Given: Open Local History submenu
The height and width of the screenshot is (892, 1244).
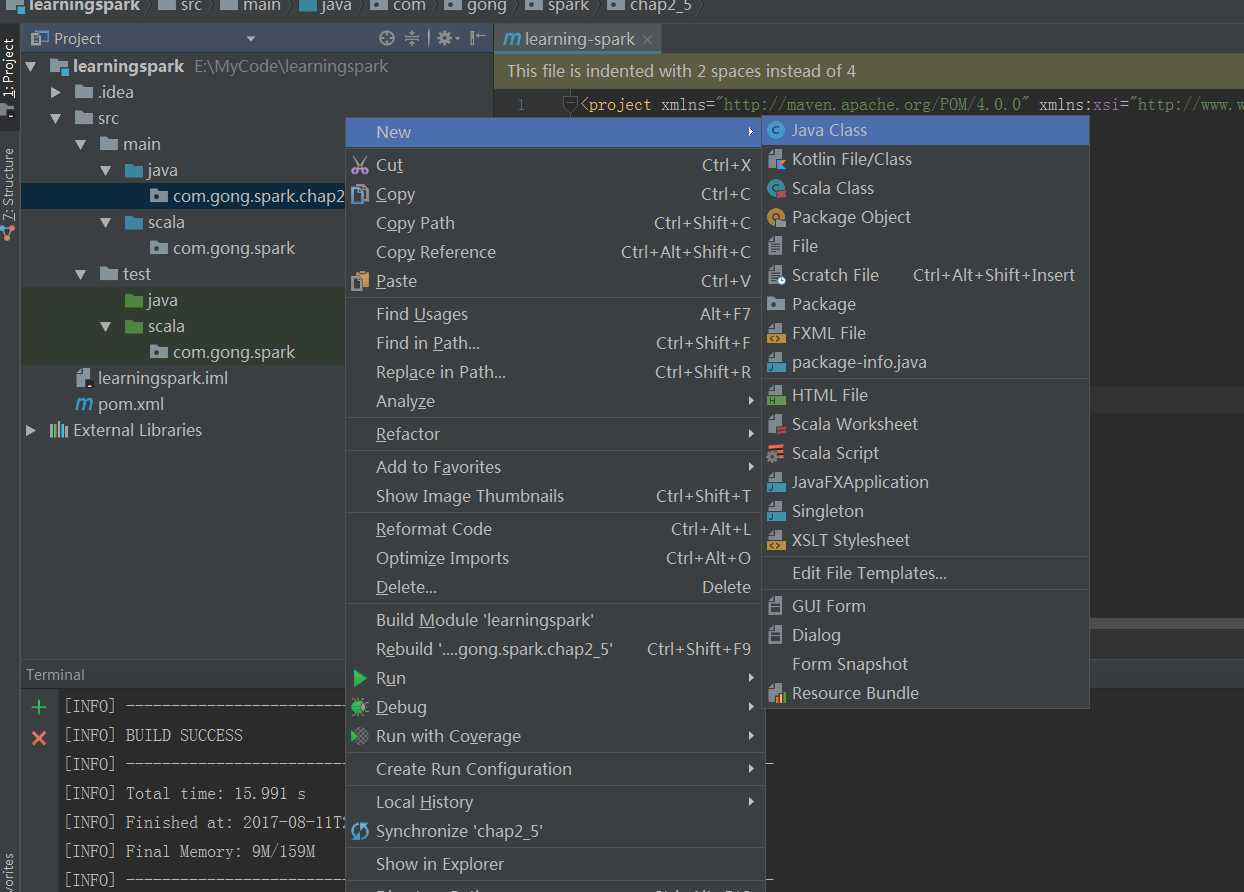Looking at the screenshot, I should (555, 802).
